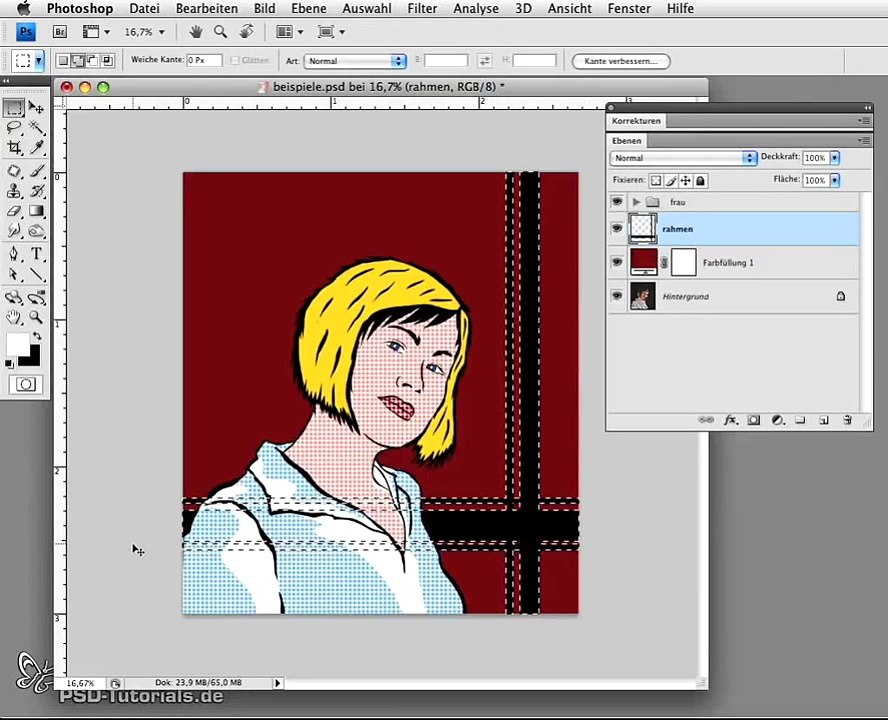Select the Lasso tool
Image resolution: width=888 pixels, height=720 pixels.
click(14, 127)
